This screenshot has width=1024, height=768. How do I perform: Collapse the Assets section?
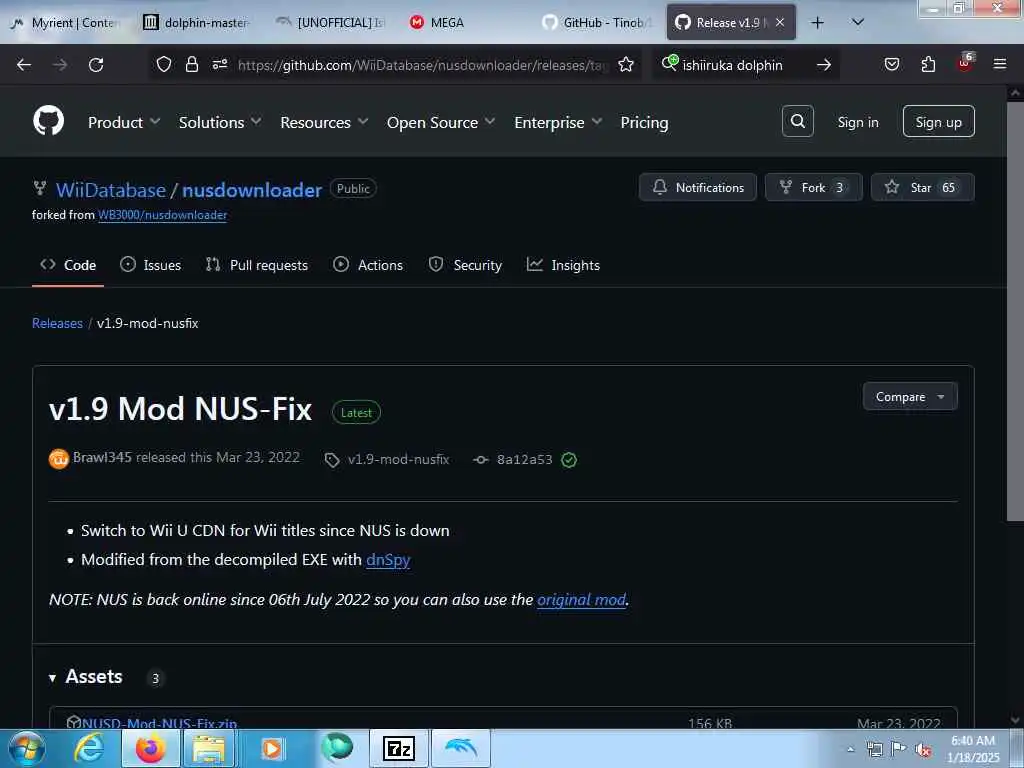[86, 677]
